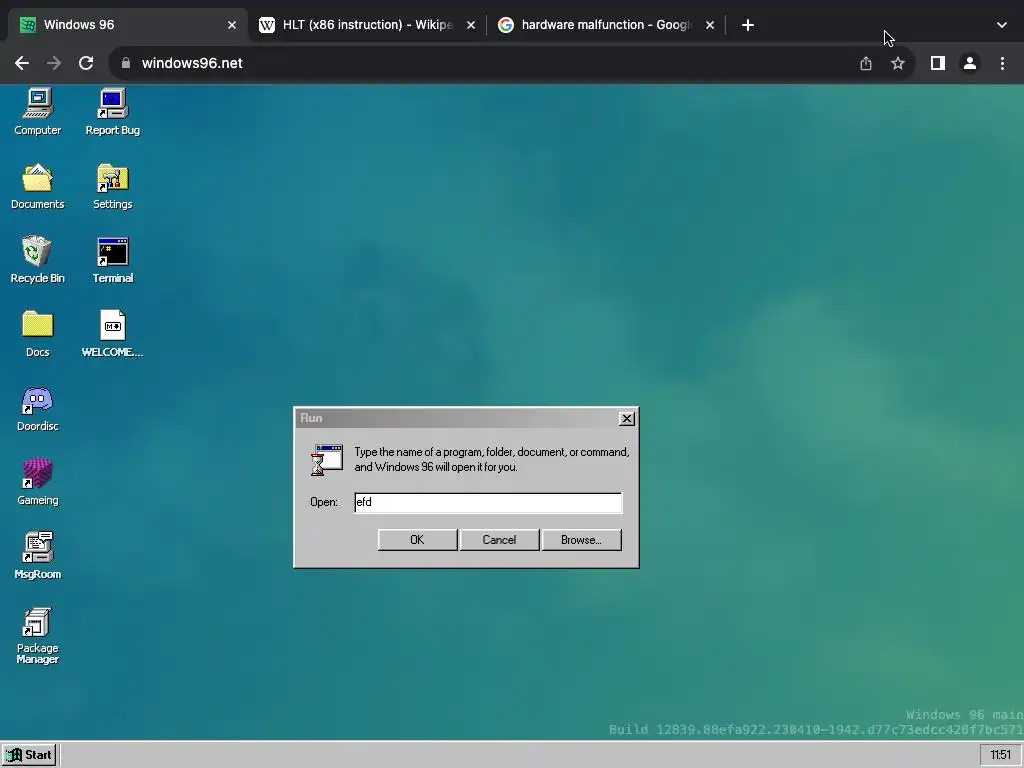Open the Docs folder icon
The image size is (1024, 768).
tap(37, 333)
